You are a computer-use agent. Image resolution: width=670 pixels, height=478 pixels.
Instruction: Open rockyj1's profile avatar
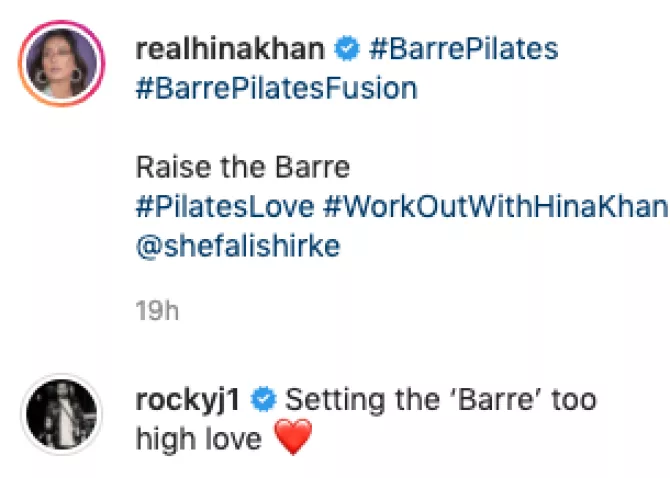point(61,414)
